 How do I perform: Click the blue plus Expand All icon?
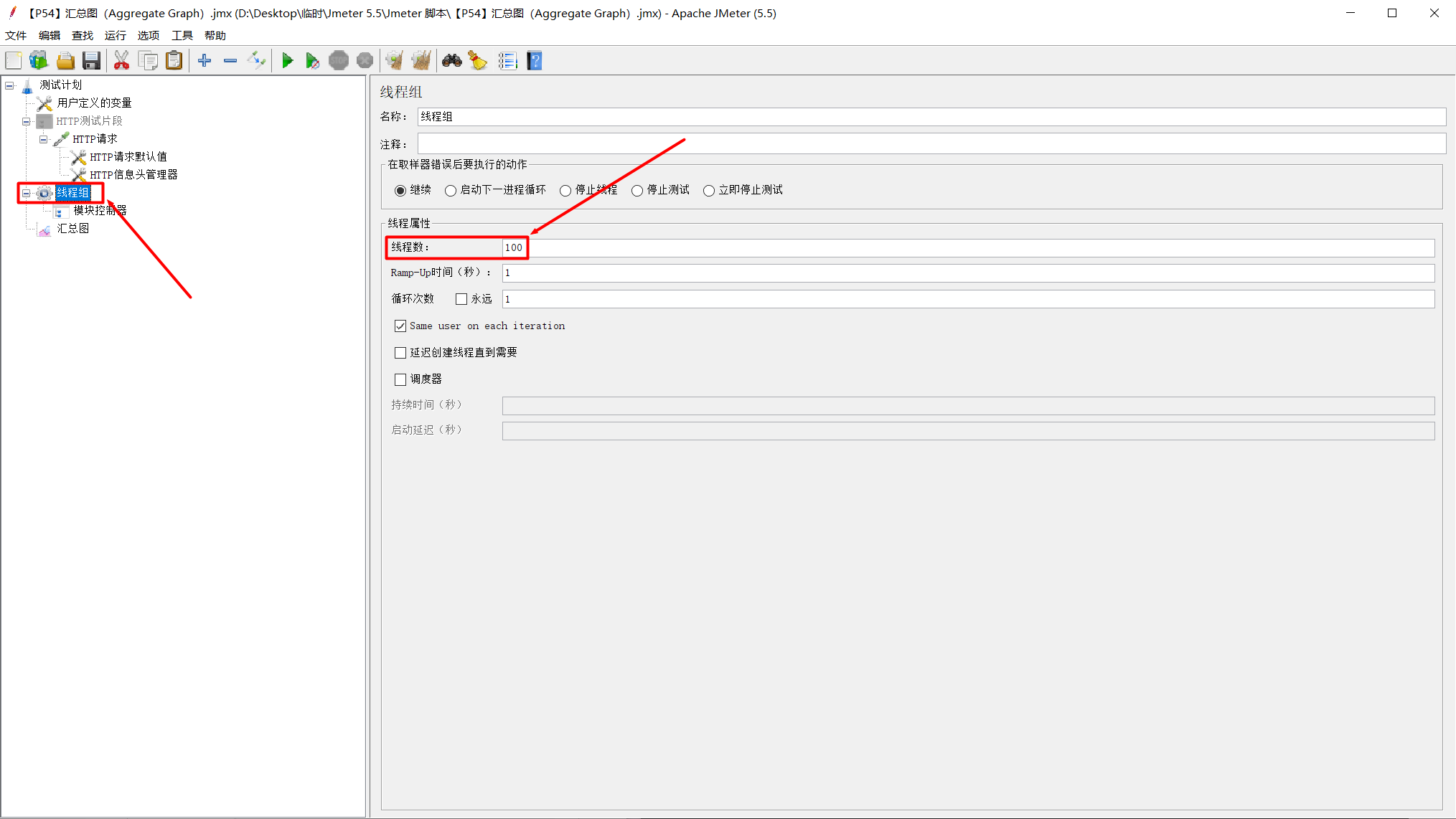coord(205,61)
